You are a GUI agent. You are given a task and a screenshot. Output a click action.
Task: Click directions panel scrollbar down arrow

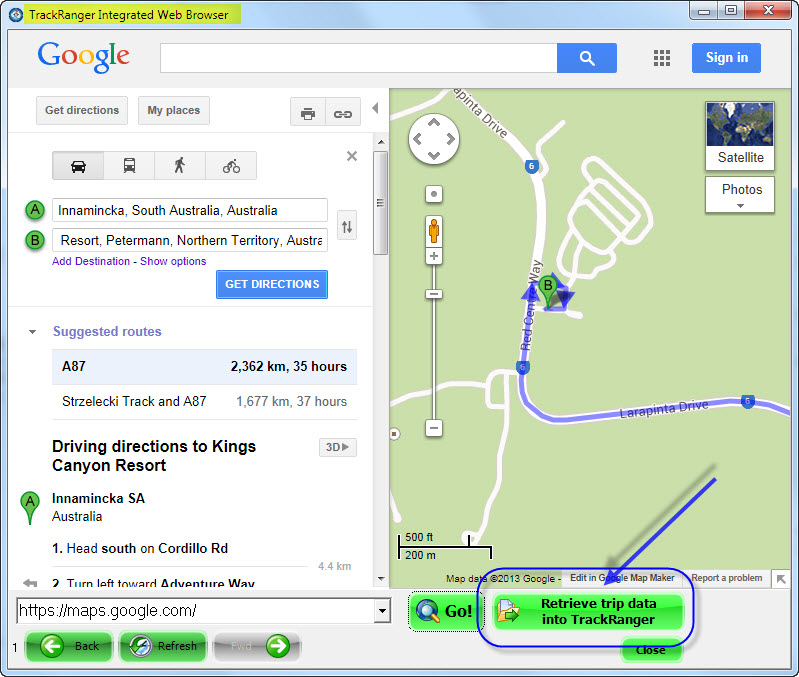381,578
